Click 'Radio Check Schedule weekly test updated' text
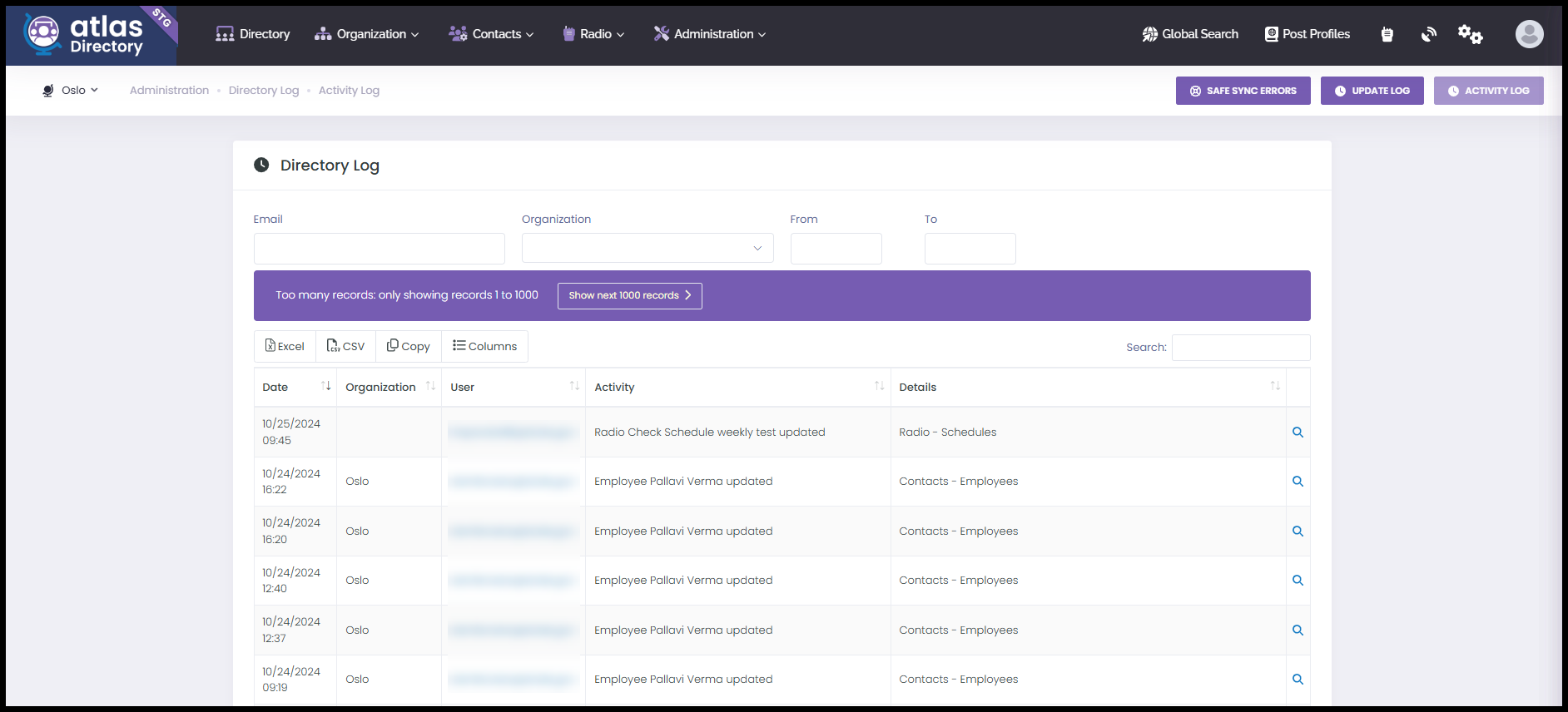1568x712 pixels. tap(710, 432)
